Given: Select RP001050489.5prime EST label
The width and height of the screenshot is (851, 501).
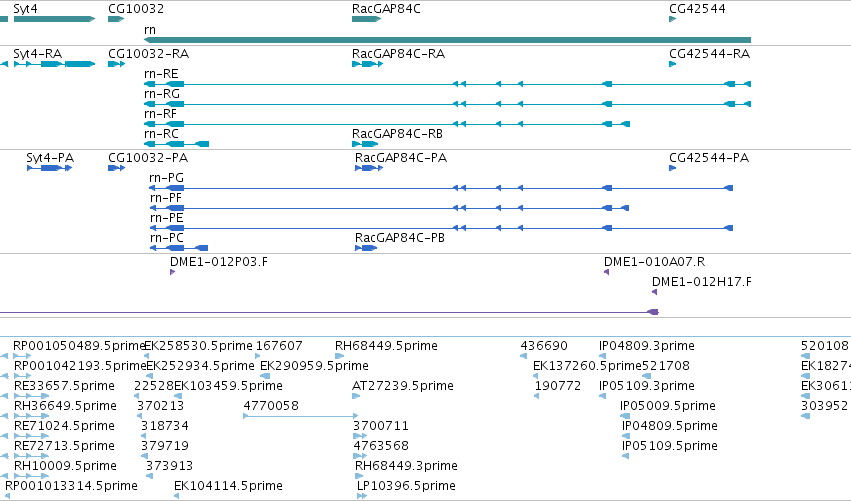Looking at the screenshot, I should click(80, 346).
